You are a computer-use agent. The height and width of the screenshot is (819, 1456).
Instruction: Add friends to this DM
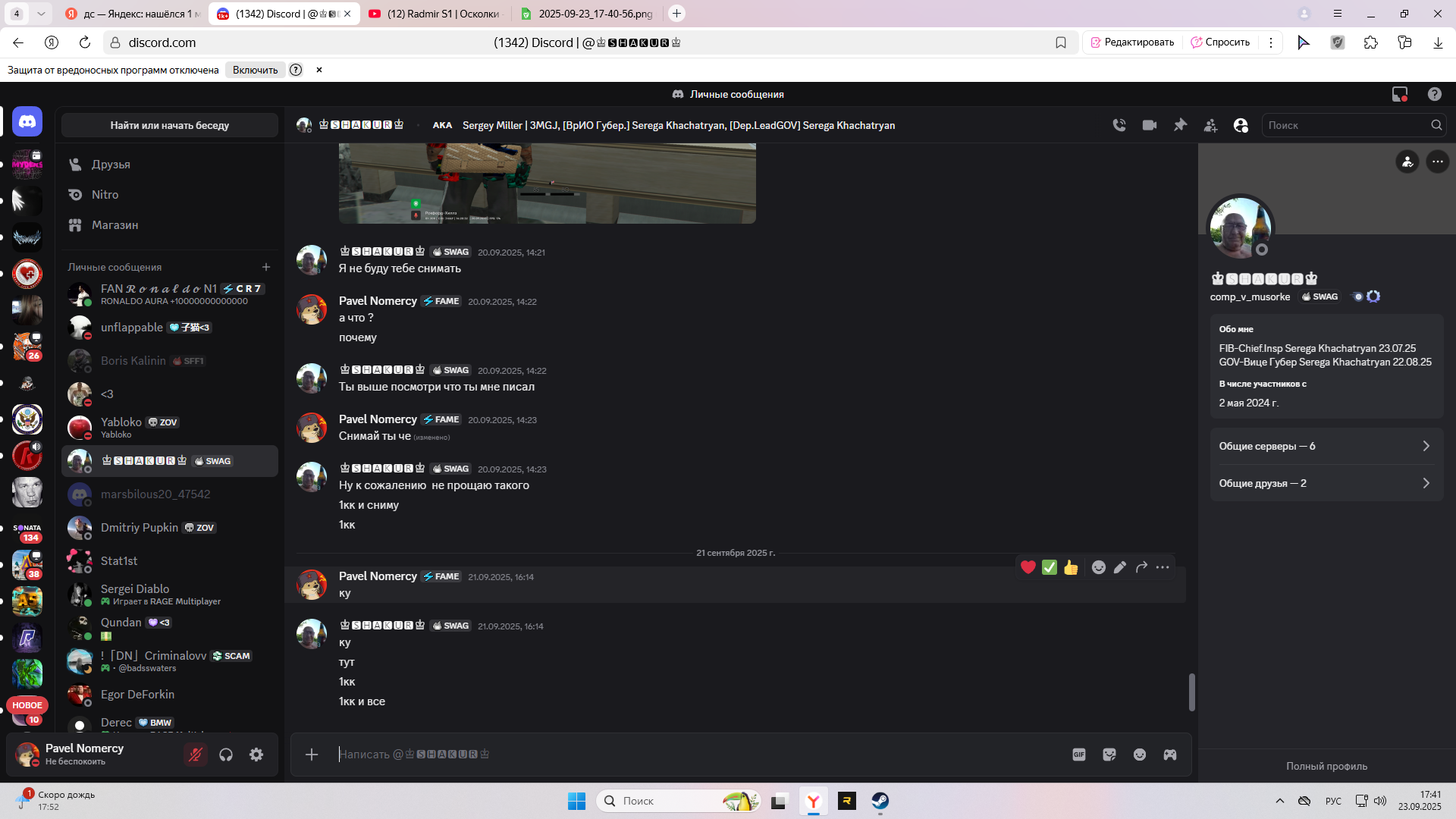pyautogui.click(x=1210, y=125)
